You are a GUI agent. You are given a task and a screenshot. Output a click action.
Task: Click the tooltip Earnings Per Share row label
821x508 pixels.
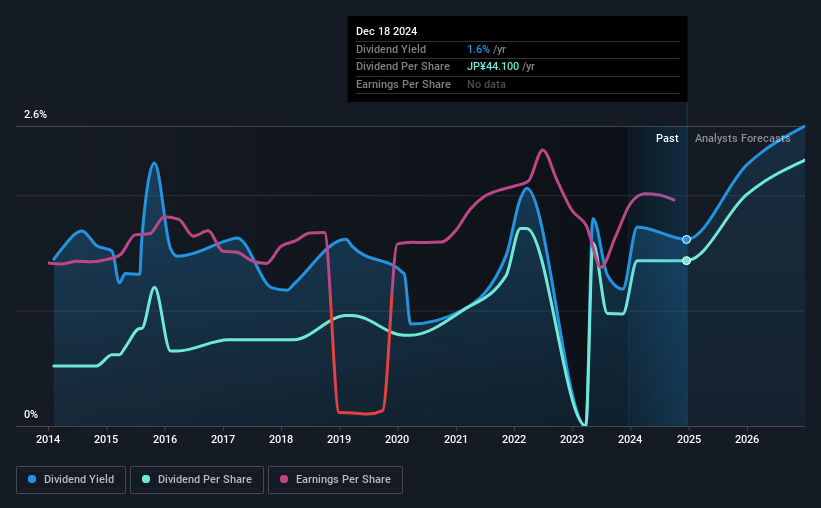(x=403, y=84)
